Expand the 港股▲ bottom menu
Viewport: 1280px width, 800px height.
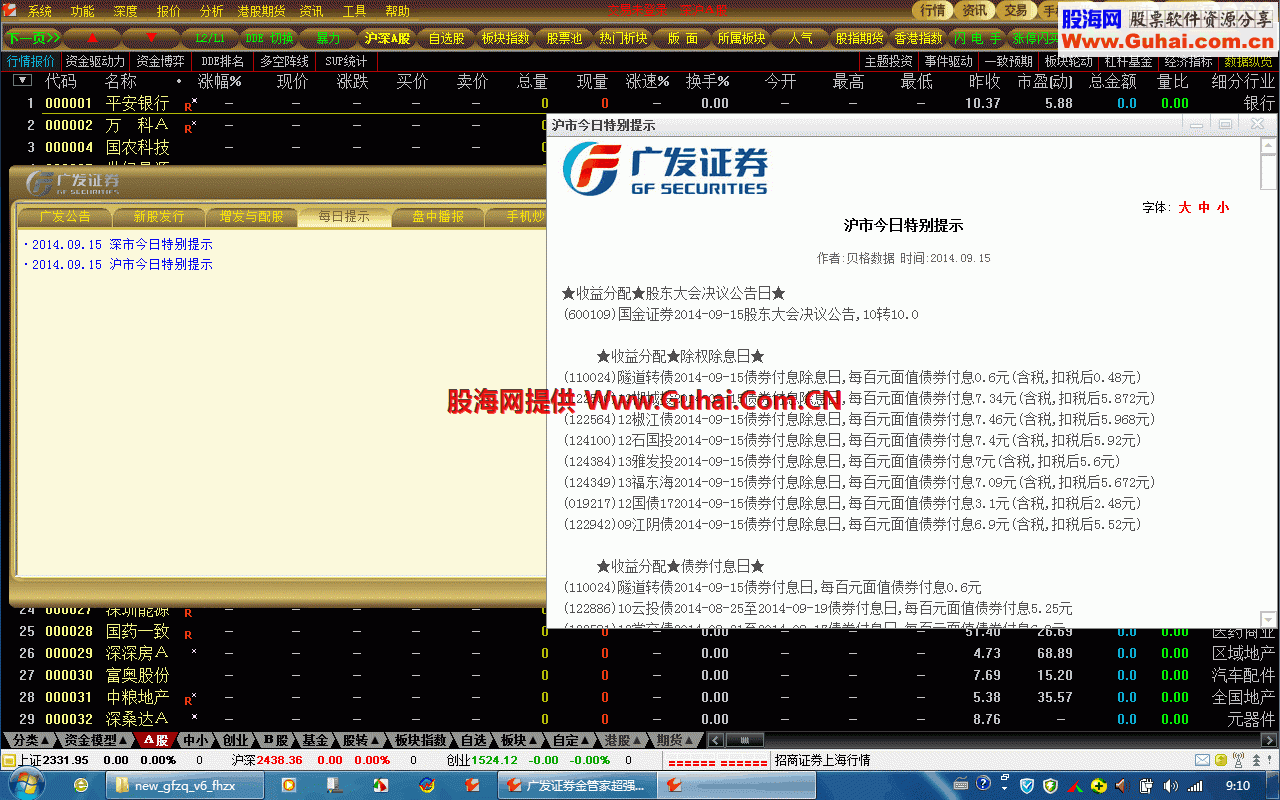[623, 740]
